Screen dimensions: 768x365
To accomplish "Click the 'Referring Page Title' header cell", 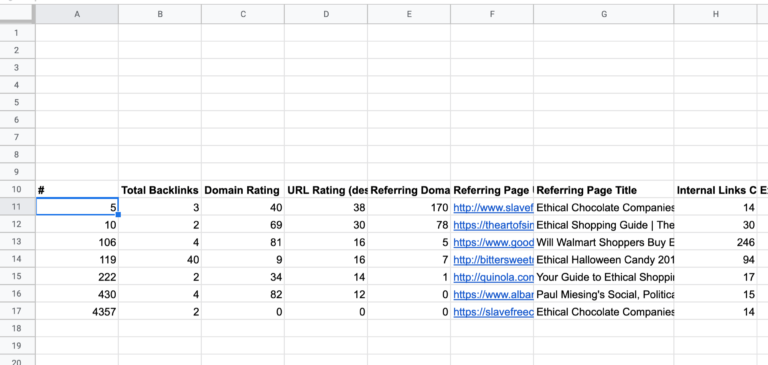I will (x=604, y=190).
